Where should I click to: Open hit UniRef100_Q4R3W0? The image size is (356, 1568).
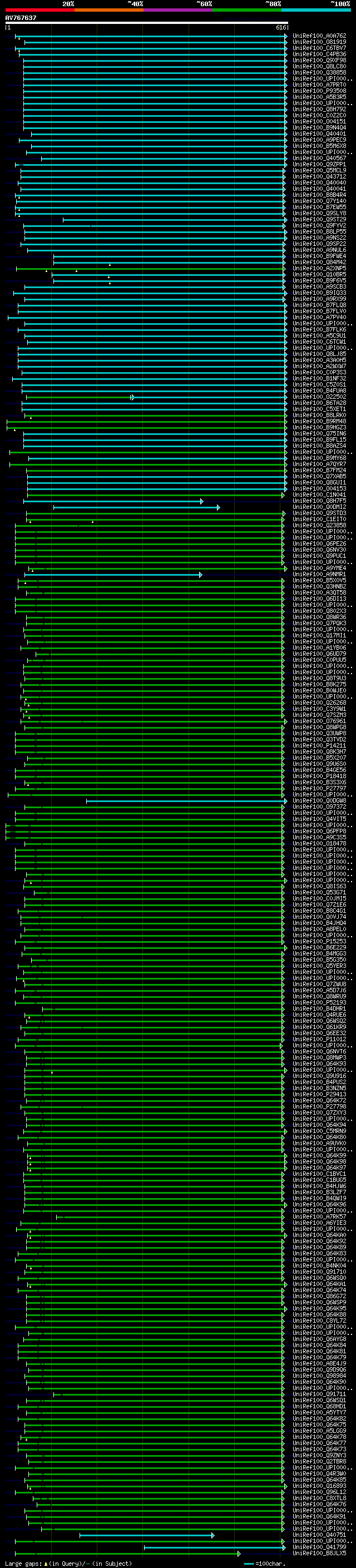[319, 1473]
